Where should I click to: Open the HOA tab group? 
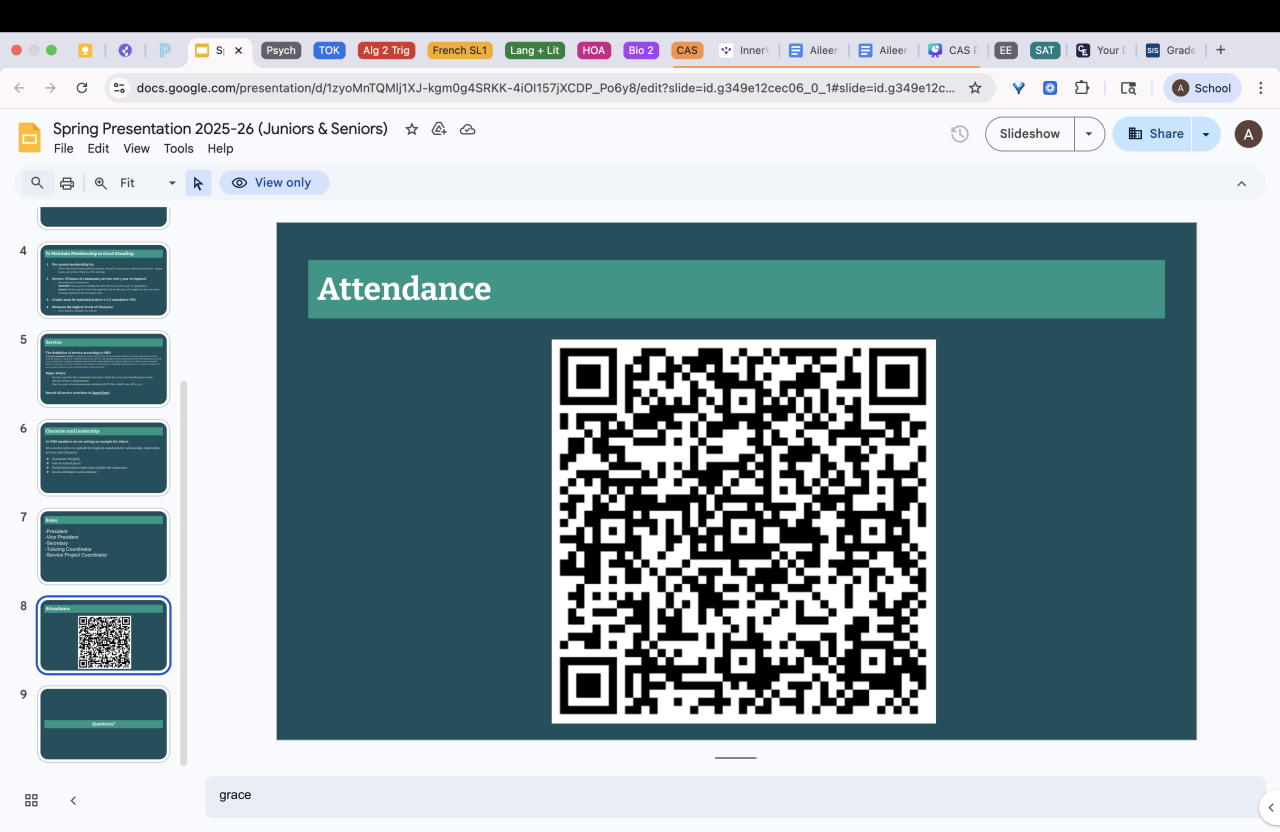click(x=594, y=50)
